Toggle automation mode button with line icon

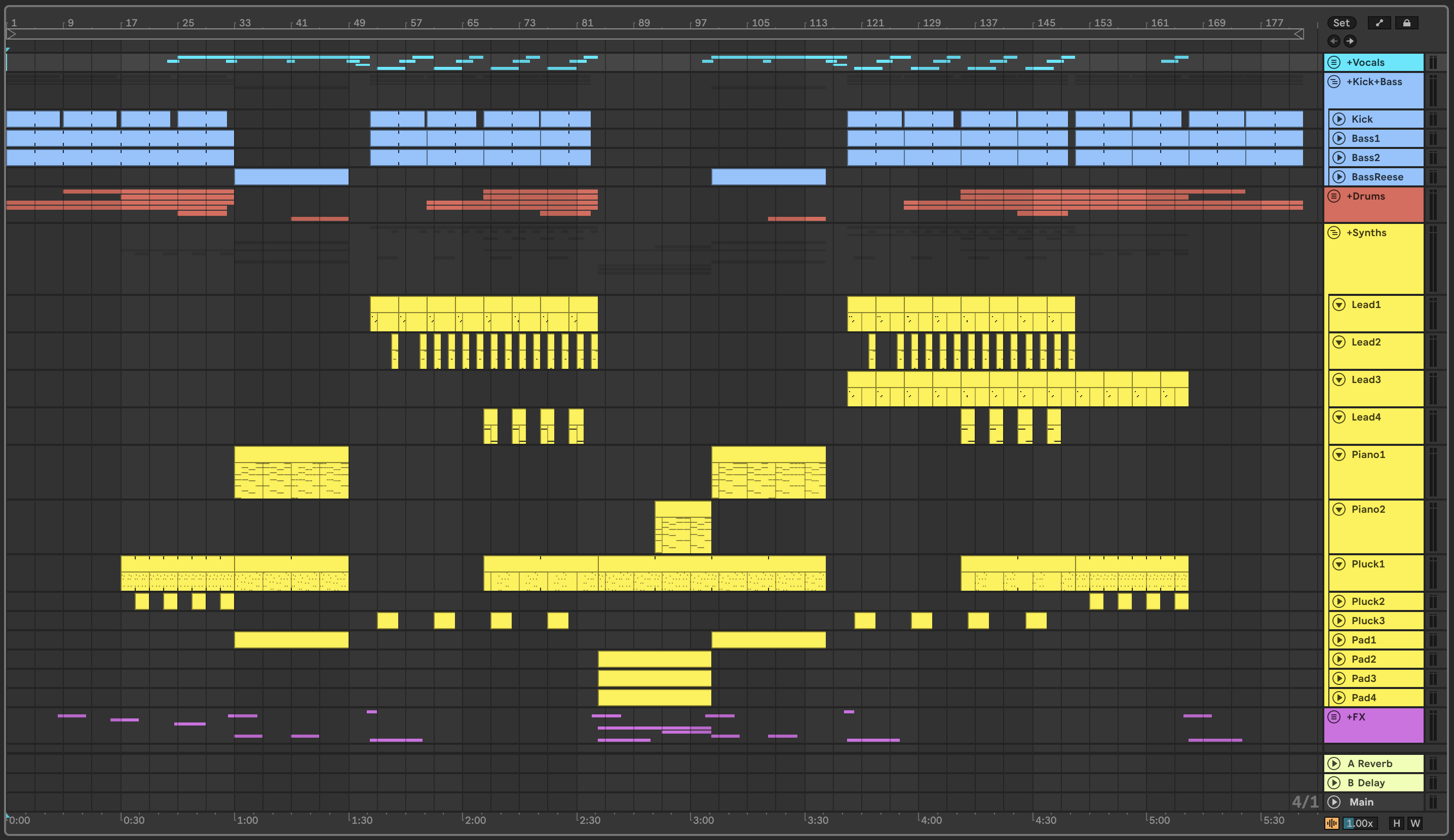click(x=1379, y=23)
